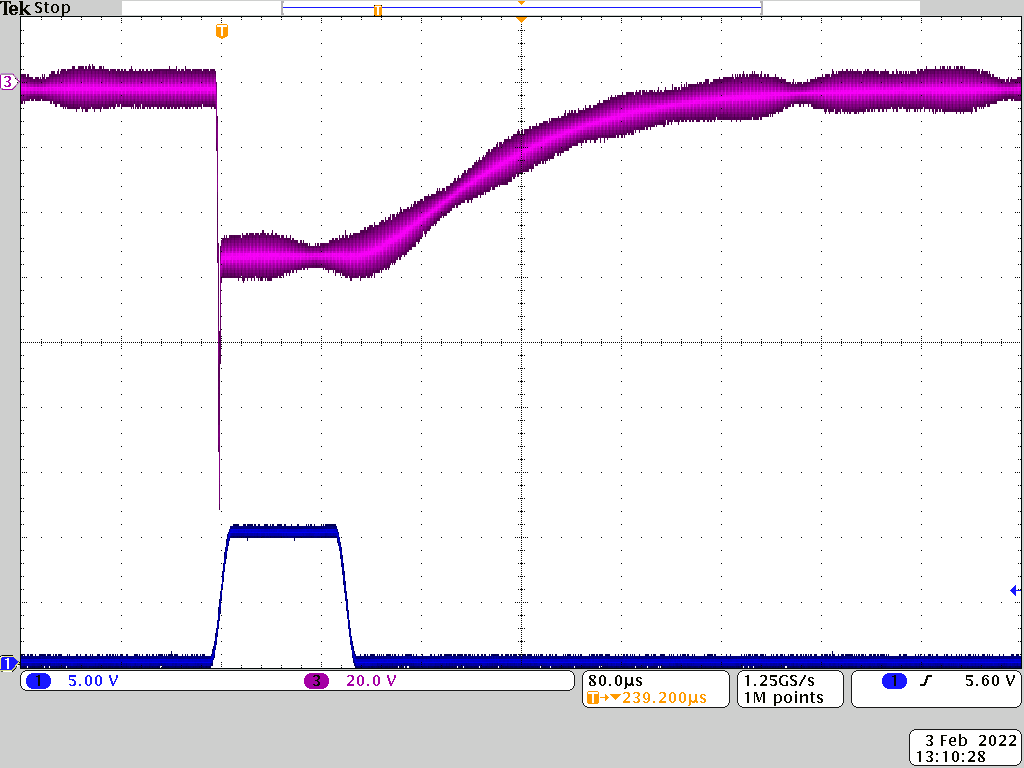Click the 1.25GS/s sample rate readout
This screenshot has width=1024, height=768.
coord(779,680)
